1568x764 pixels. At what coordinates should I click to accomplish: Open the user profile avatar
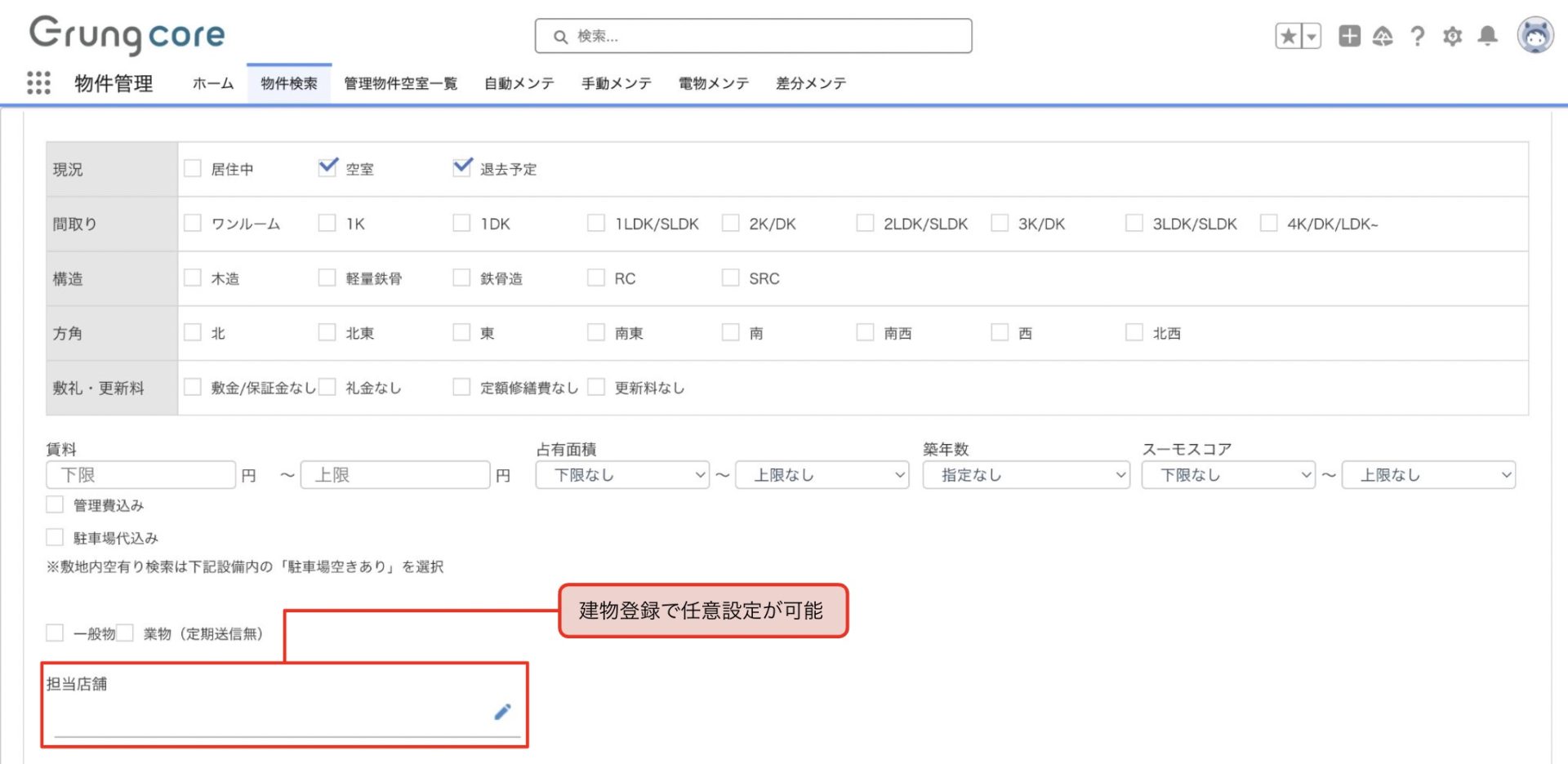[1535, 36]
